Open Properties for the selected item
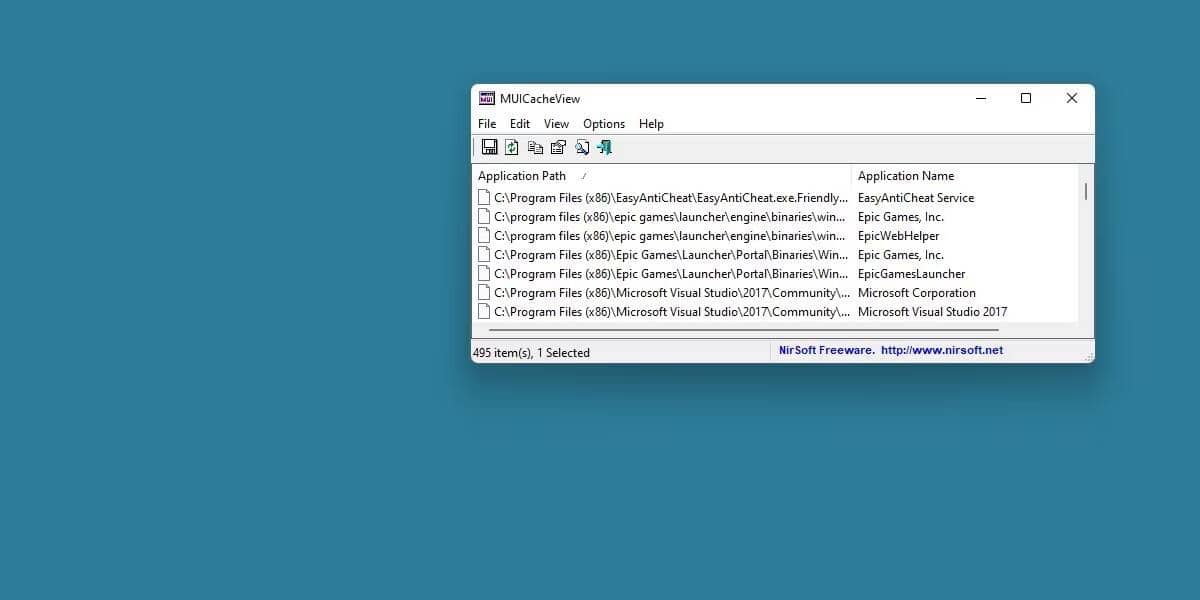The height and width of the screenshot is (600, 1200). [x=559, y=147]
